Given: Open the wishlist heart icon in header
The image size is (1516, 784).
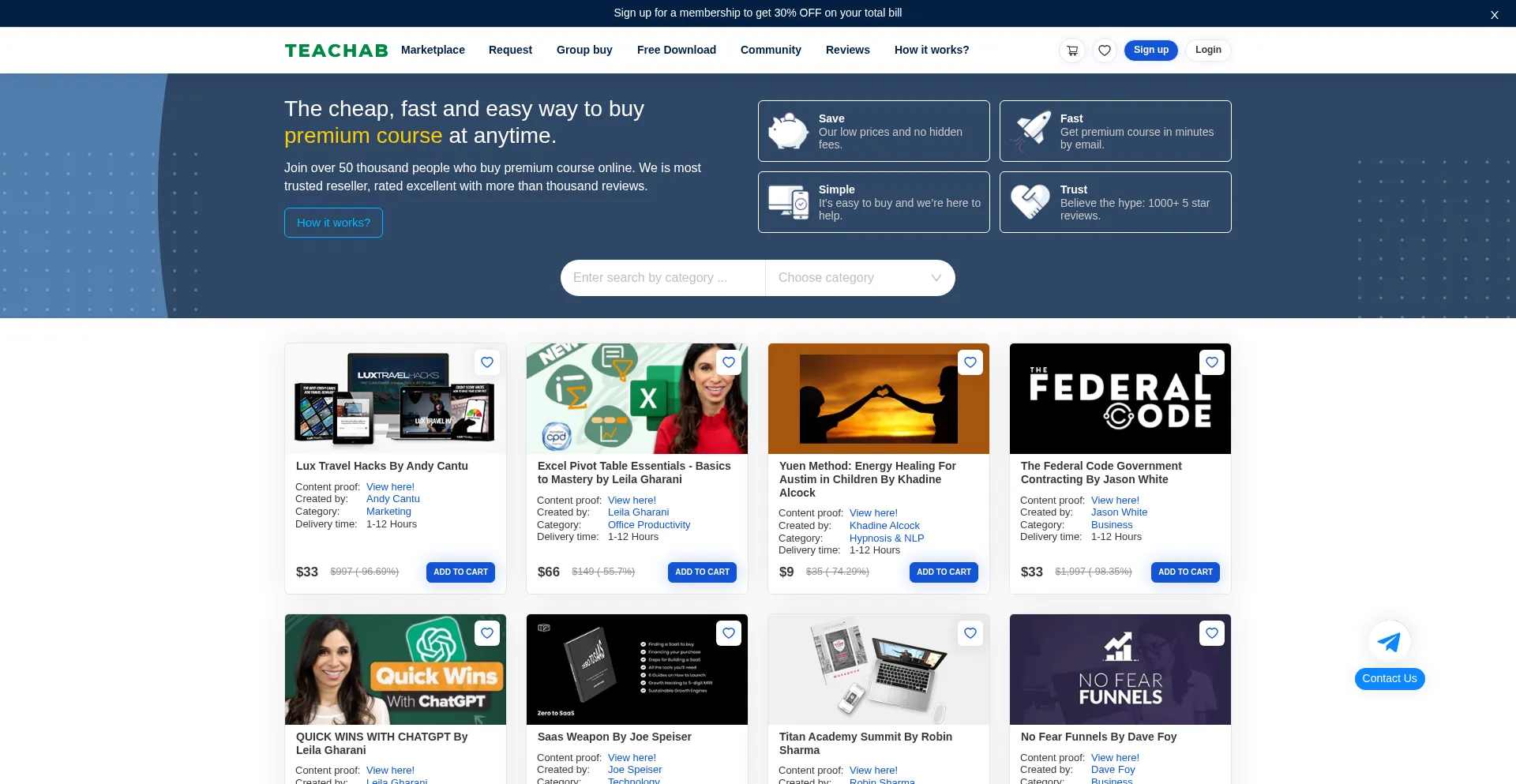Looking at the screenshot, I should tap(1105, 51).
